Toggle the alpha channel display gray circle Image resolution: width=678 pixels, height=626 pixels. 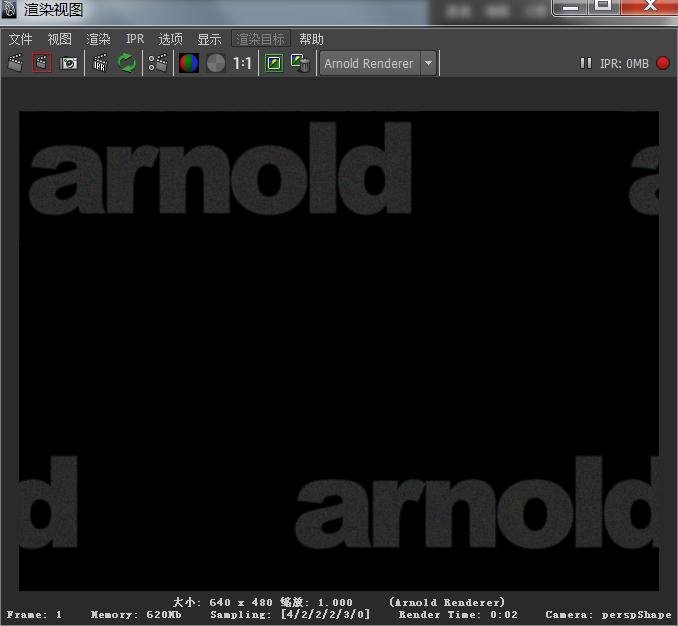[216, 63]
